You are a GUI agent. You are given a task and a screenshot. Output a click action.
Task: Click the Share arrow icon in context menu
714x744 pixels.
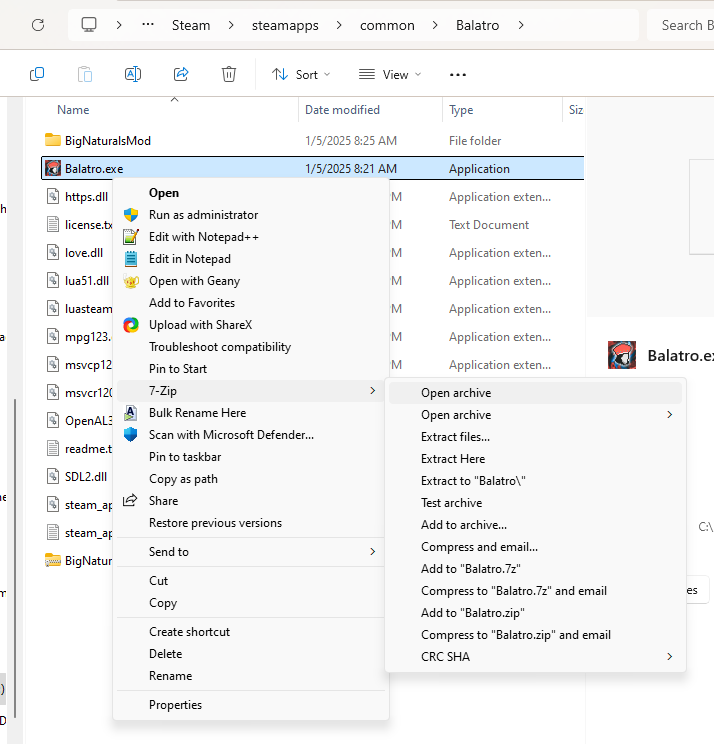(130, 500)
